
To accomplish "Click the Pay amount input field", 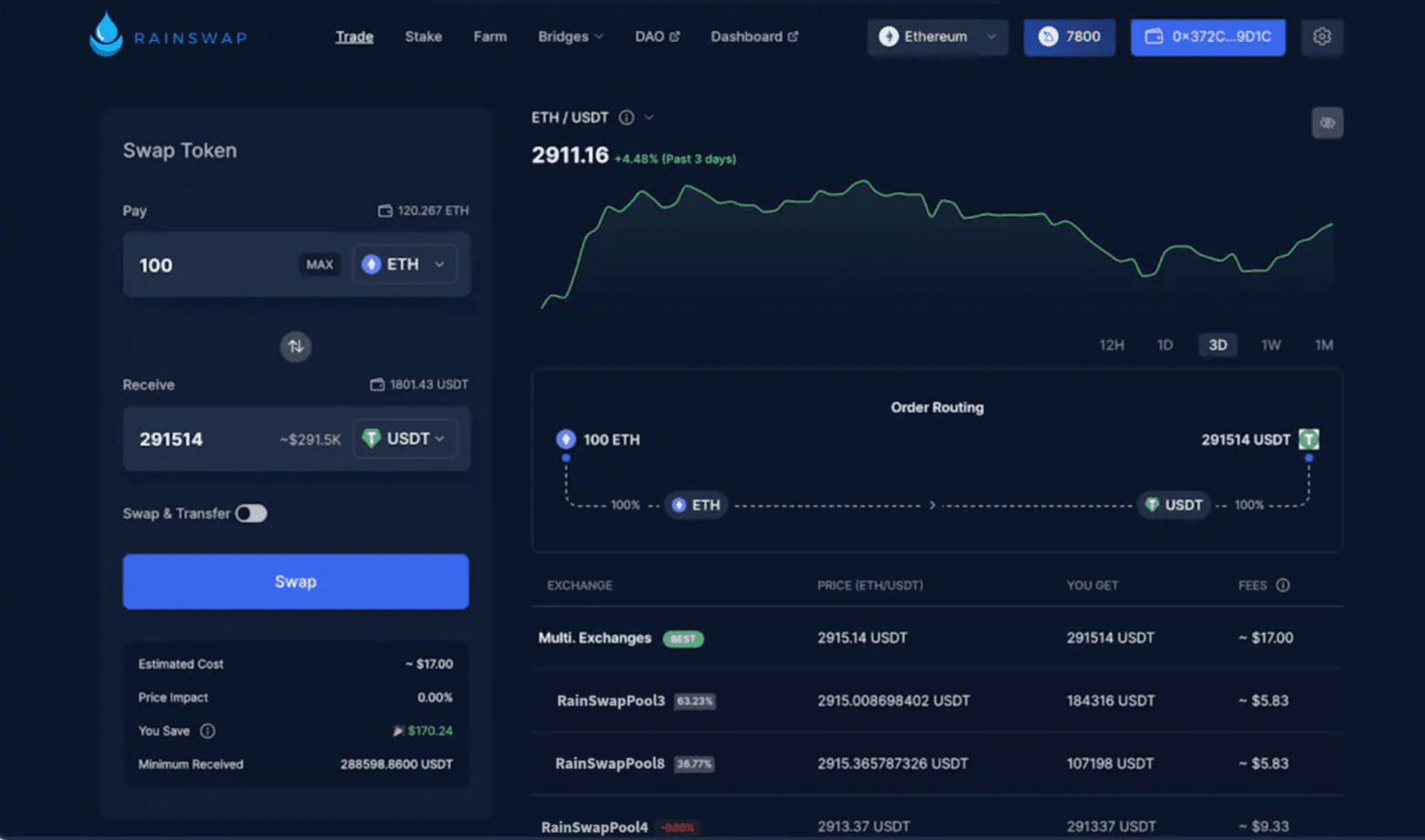I will pos(211,265).
